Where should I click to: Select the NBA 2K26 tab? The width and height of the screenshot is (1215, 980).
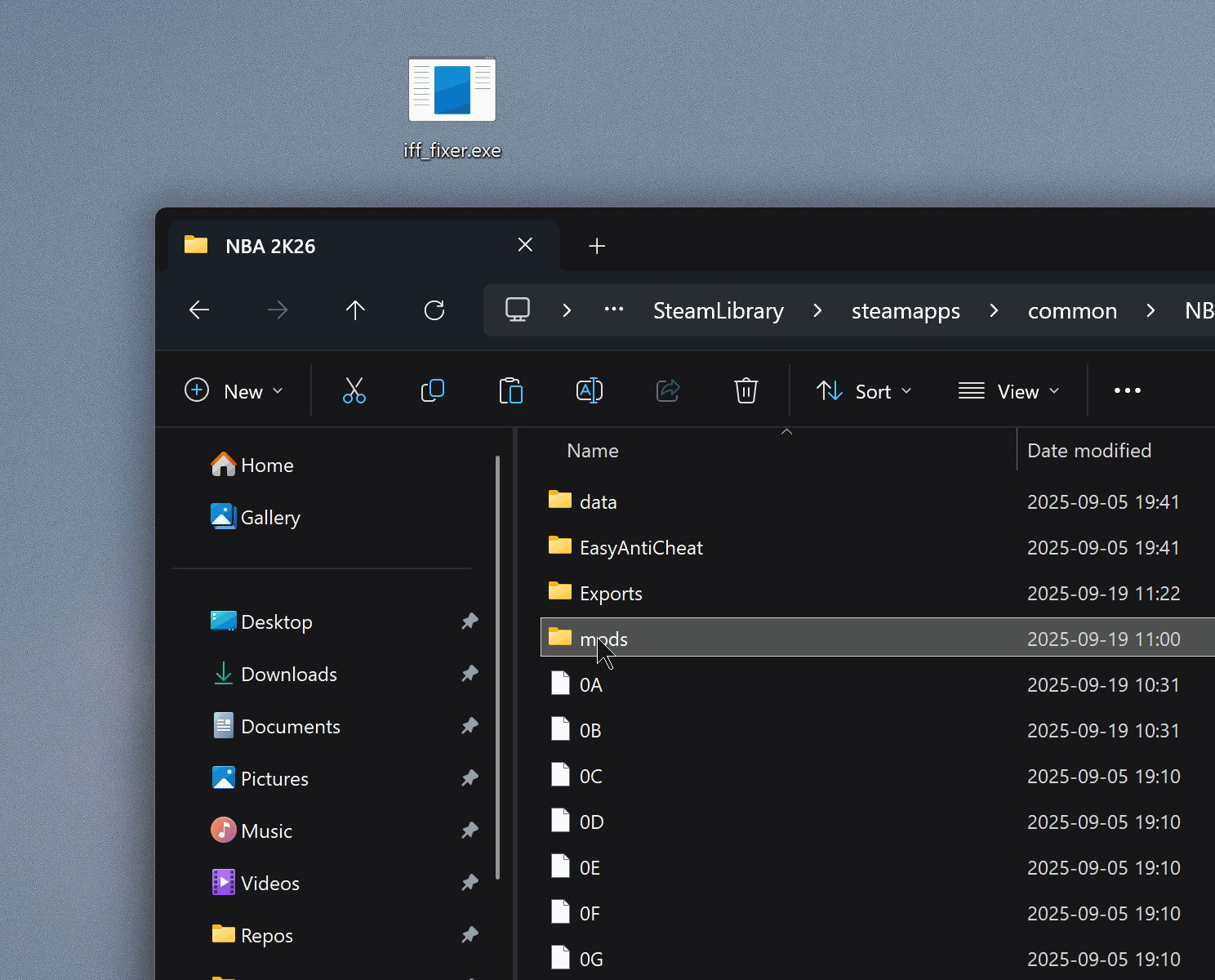point(343,246)
